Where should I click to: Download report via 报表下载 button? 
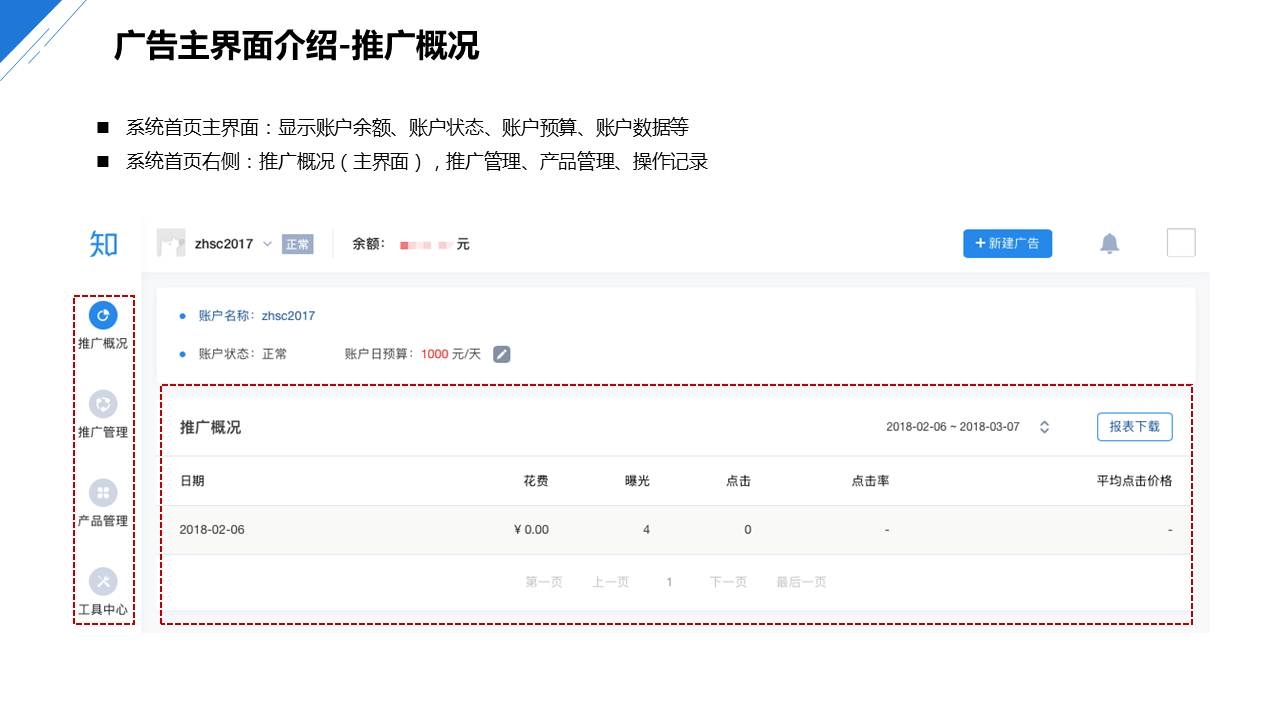1134,427
